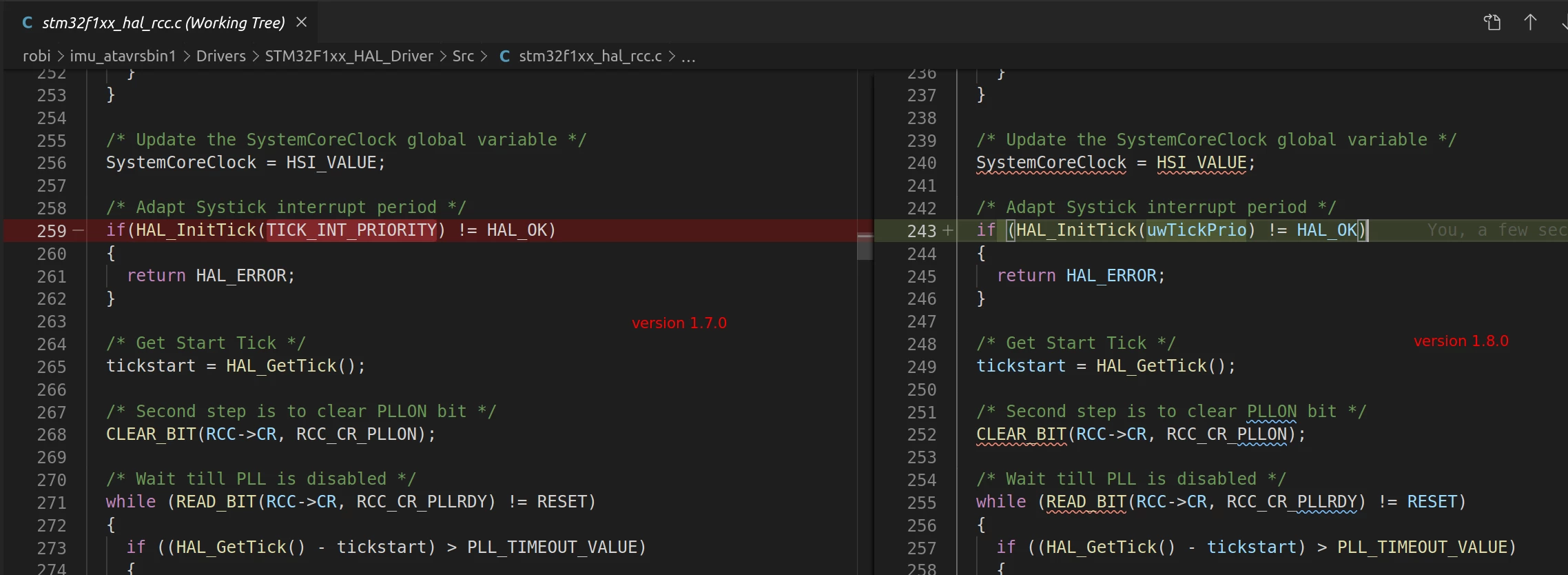
Task: Click line number 259 in the left pane
Action: tap(52, 231)
